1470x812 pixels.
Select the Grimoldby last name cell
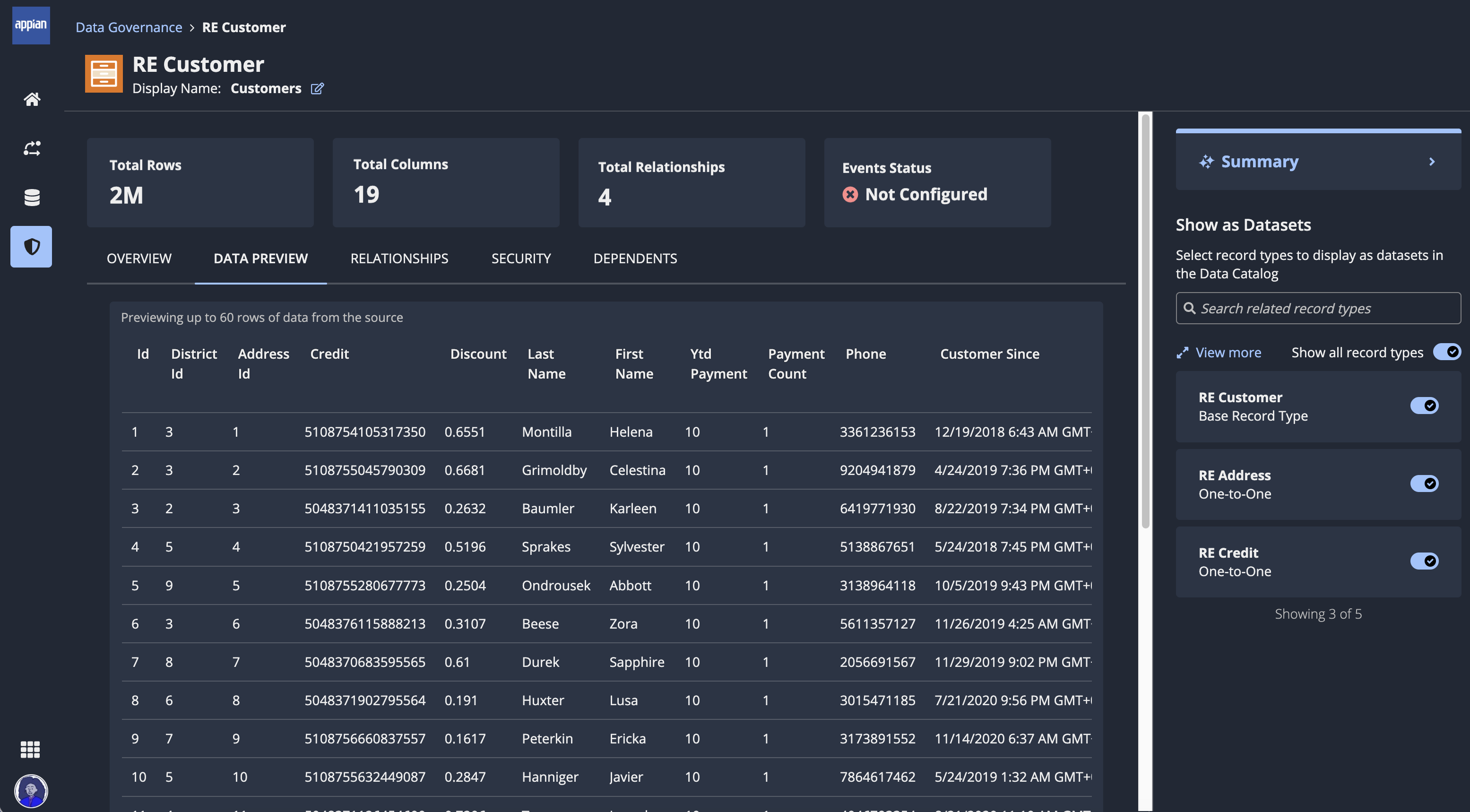pyautogui.click(x=554, y=470)
